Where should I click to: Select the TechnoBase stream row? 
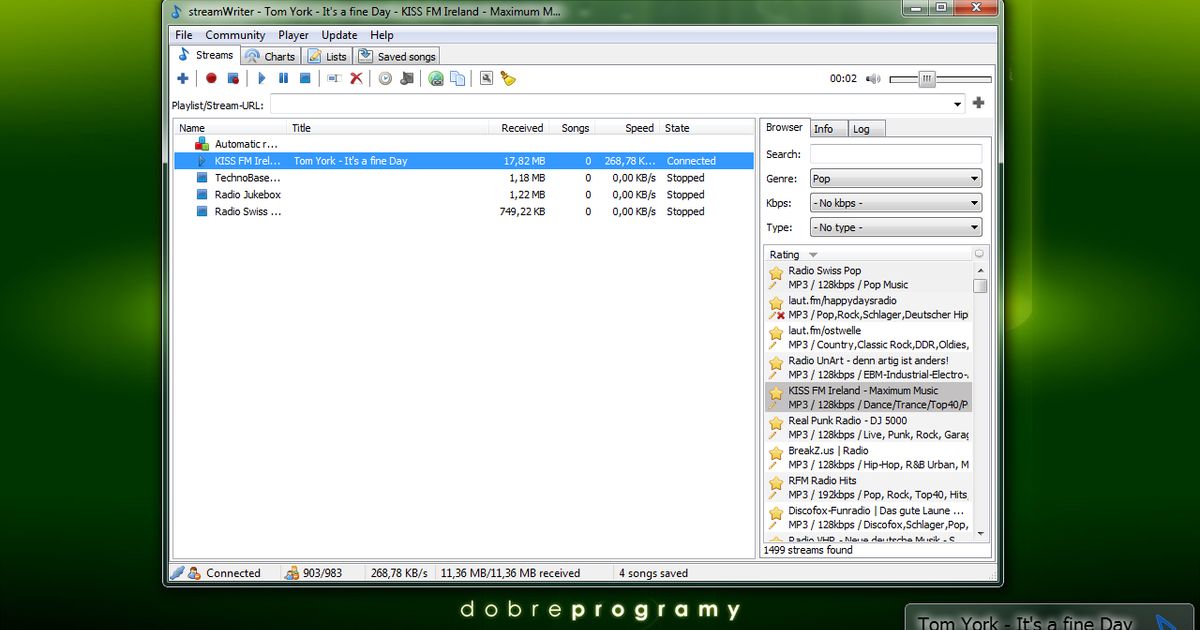[464, 178]
